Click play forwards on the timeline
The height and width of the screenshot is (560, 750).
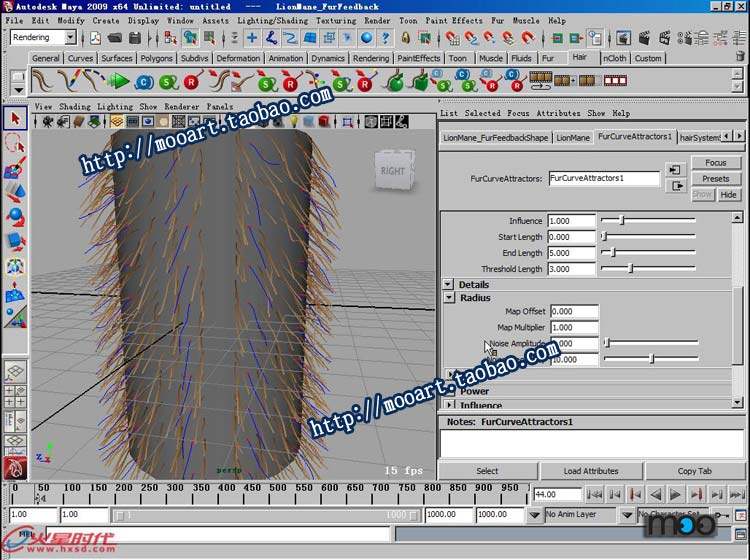pos(675,494)
